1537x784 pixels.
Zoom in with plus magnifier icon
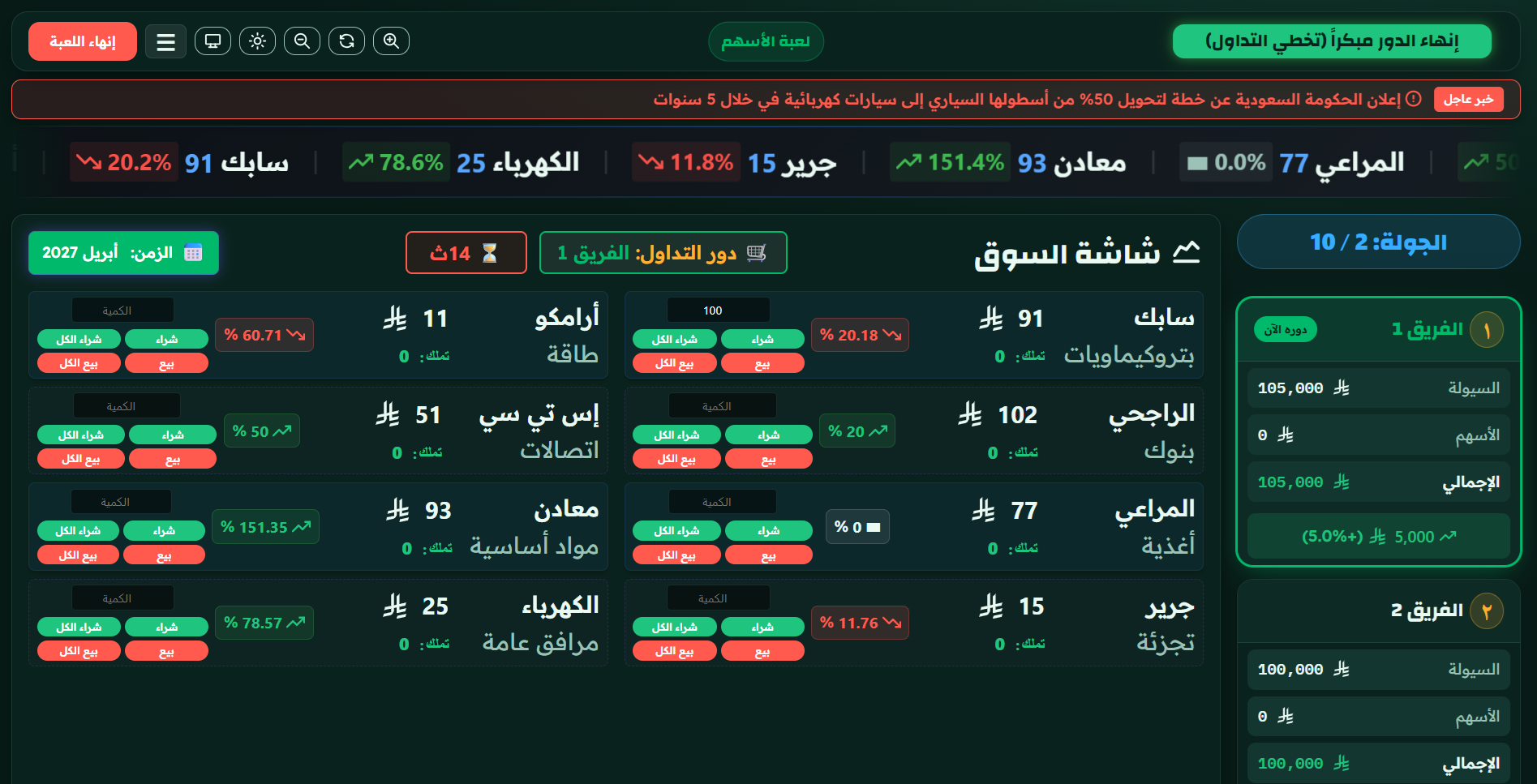pyautogui.click(x=391, y=41)
